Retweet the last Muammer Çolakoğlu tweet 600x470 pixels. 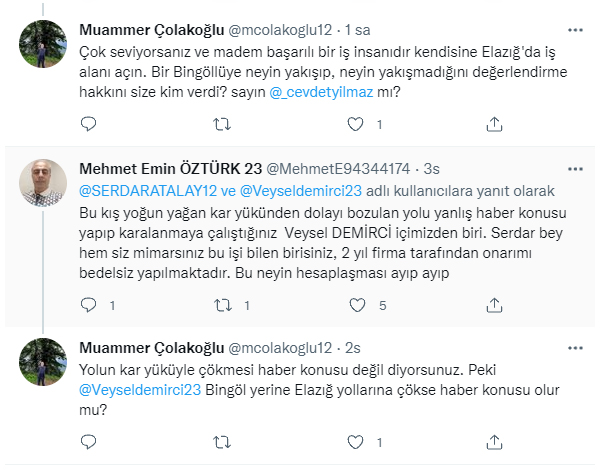pyautogui.click(x=222, y=442)
